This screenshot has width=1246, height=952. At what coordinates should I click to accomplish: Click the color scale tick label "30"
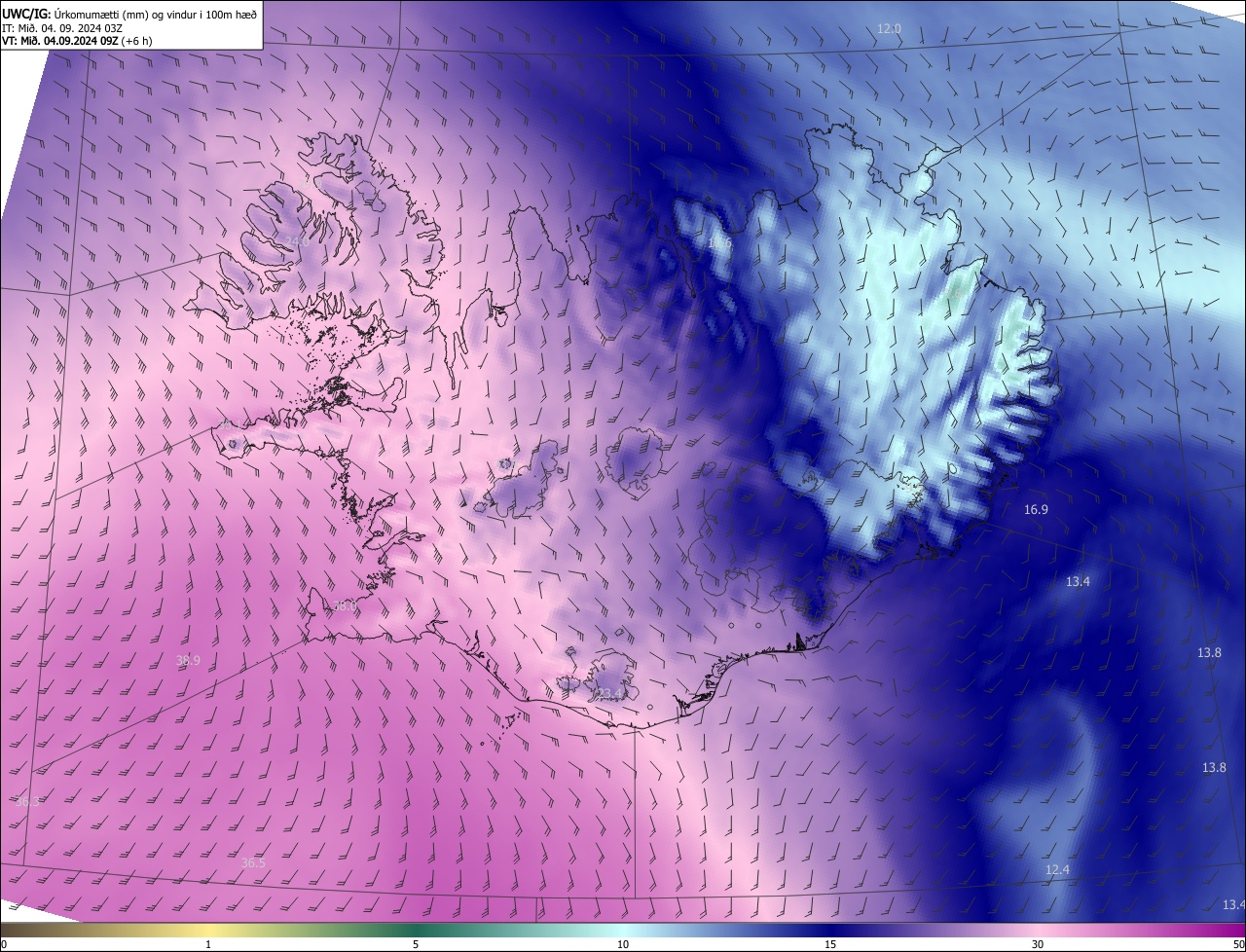(x=1038, y=944)
